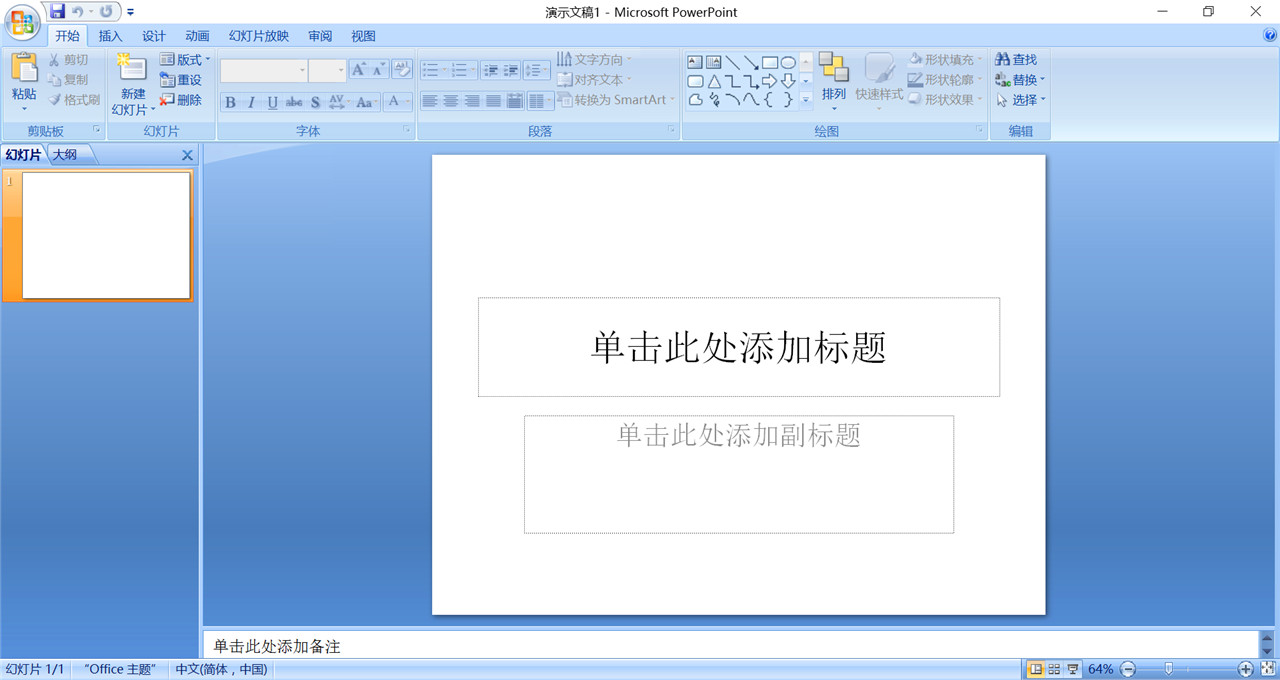1280x680 pixels.
Task: Toggle Strikethrough (abc) formatting
Action: point(294,102)
